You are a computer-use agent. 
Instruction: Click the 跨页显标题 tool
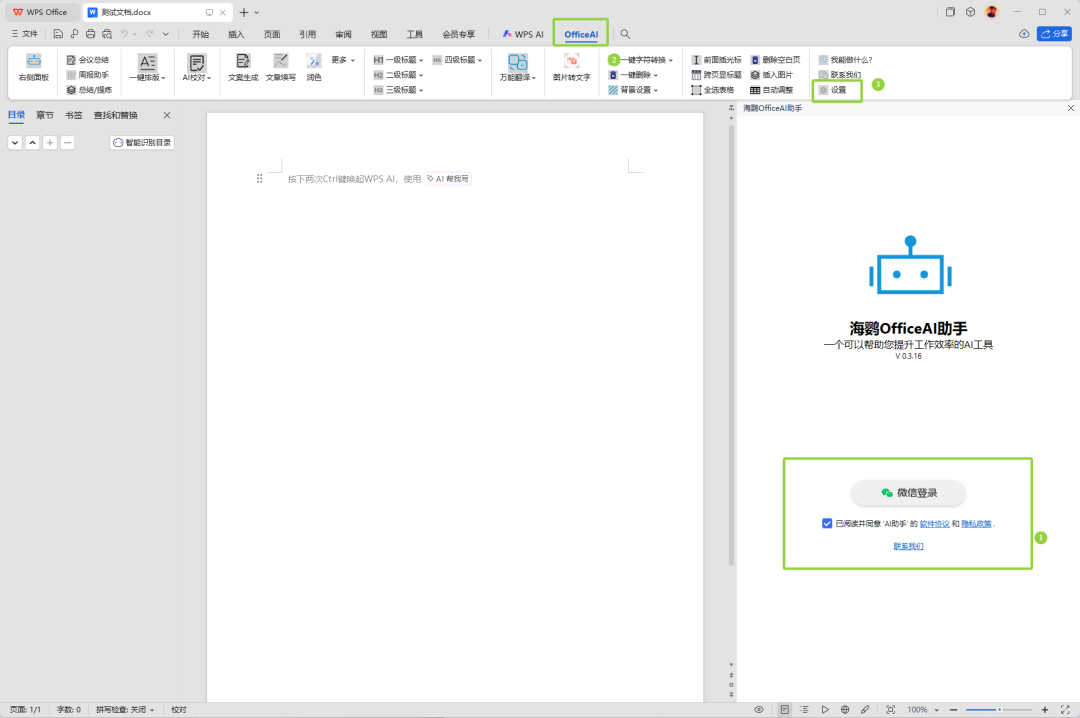pos(716,75)
